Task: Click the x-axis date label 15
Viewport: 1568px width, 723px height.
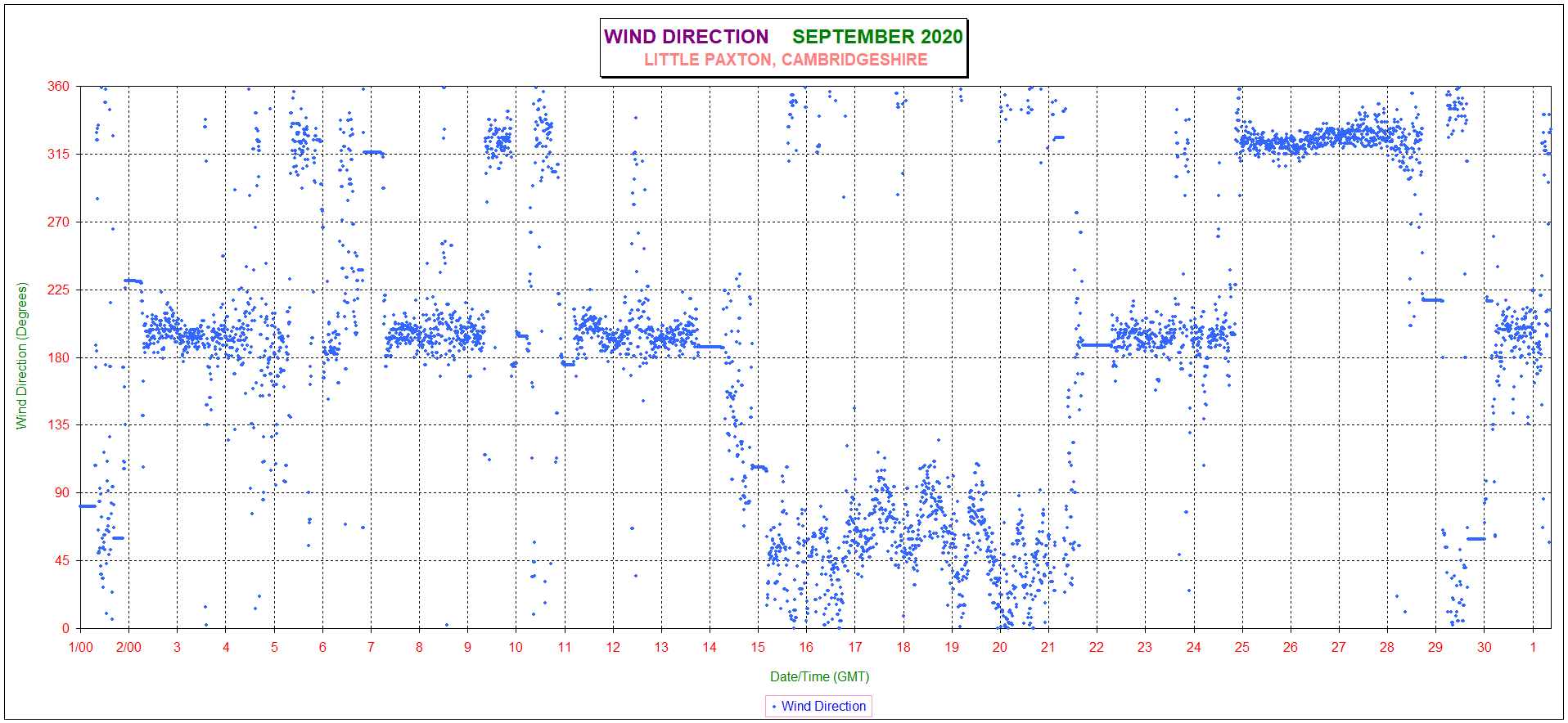Action: pos(758,647)
